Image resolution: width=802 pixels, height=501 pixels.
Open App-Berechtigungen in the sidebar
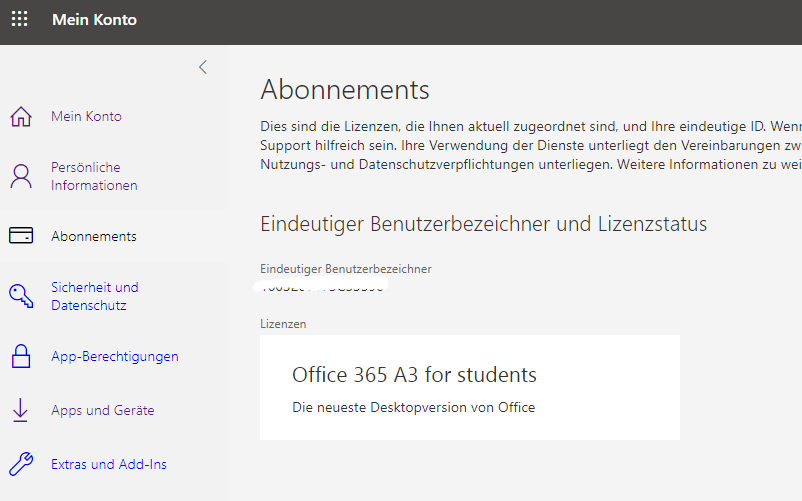115,356
